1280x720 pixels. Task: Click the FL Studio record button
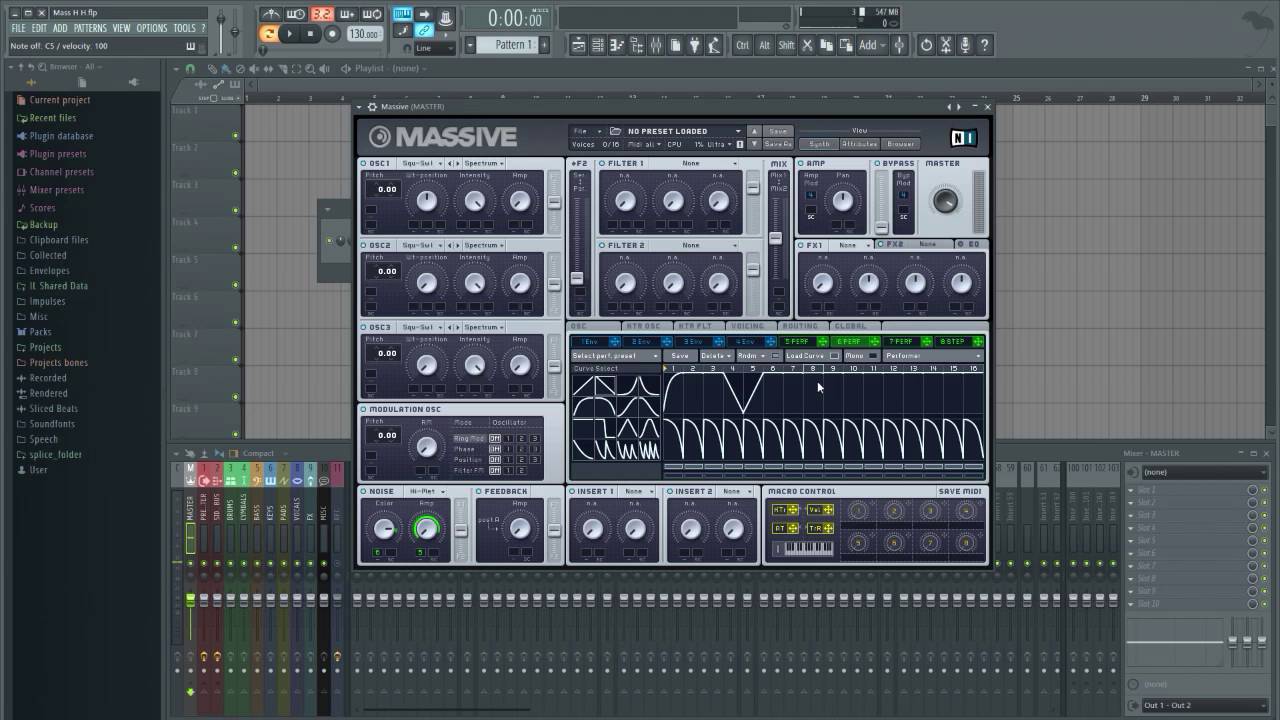point(332,33)
